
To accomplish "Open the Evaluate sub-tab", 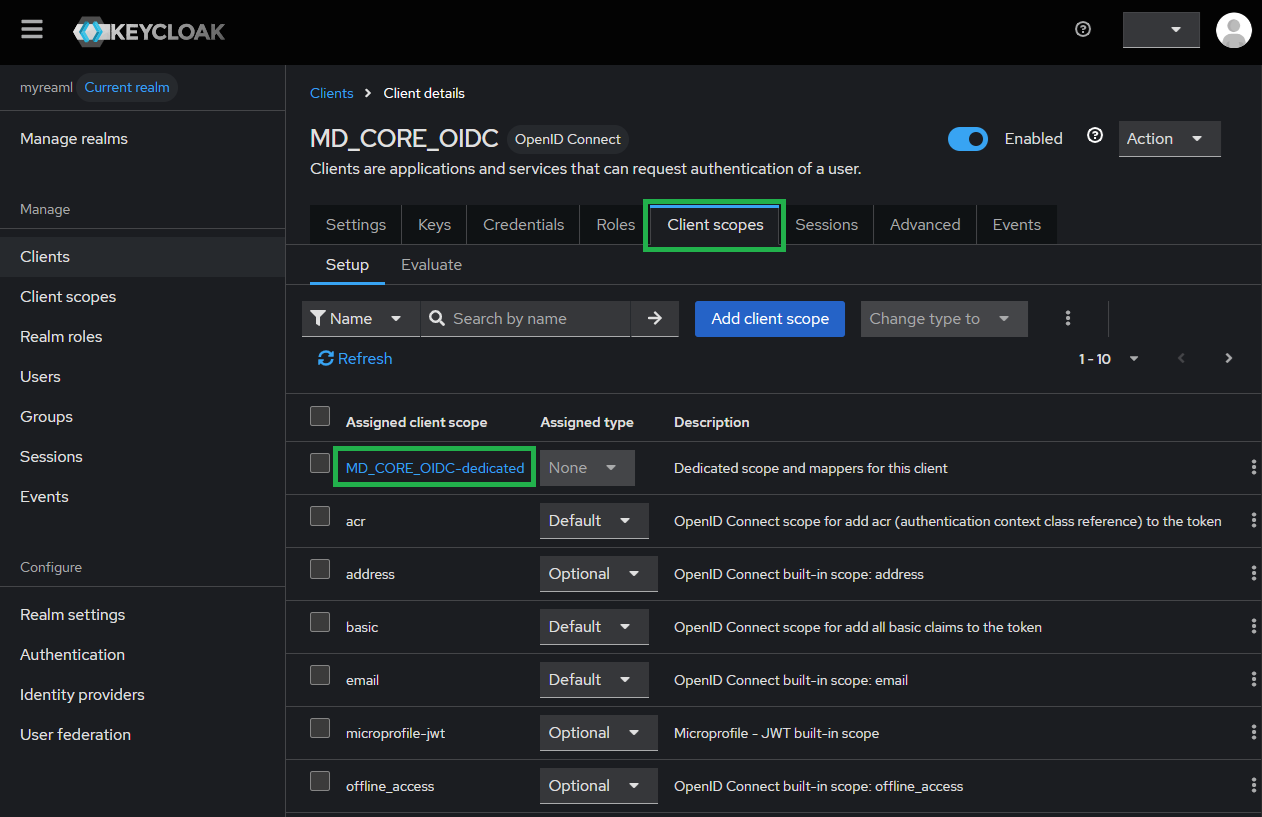I will pos(431,265).
